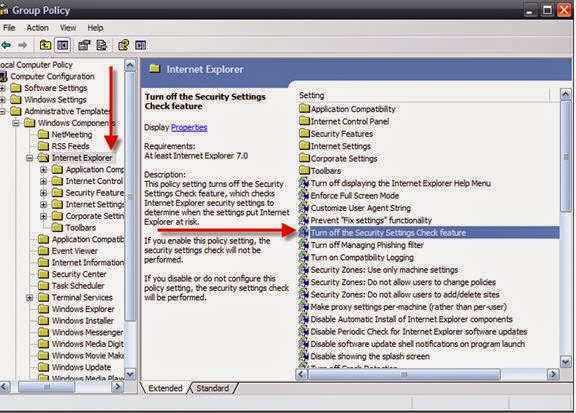Click the Export List toolbar icon

pos(101,45)
